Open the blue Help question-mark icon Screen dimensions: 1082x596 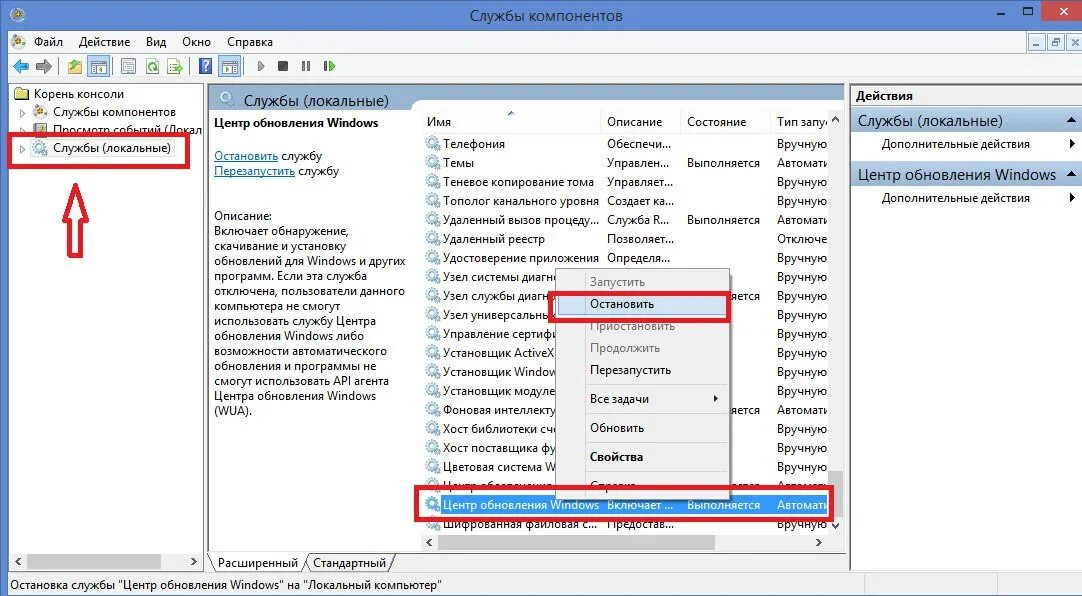point(206,66)
